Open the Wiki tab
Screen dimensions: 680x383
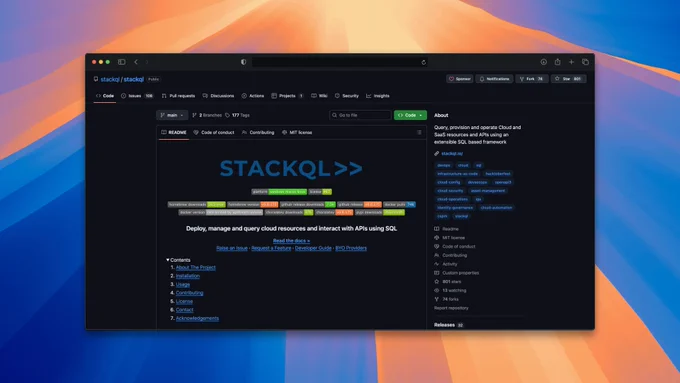point(319,96)
